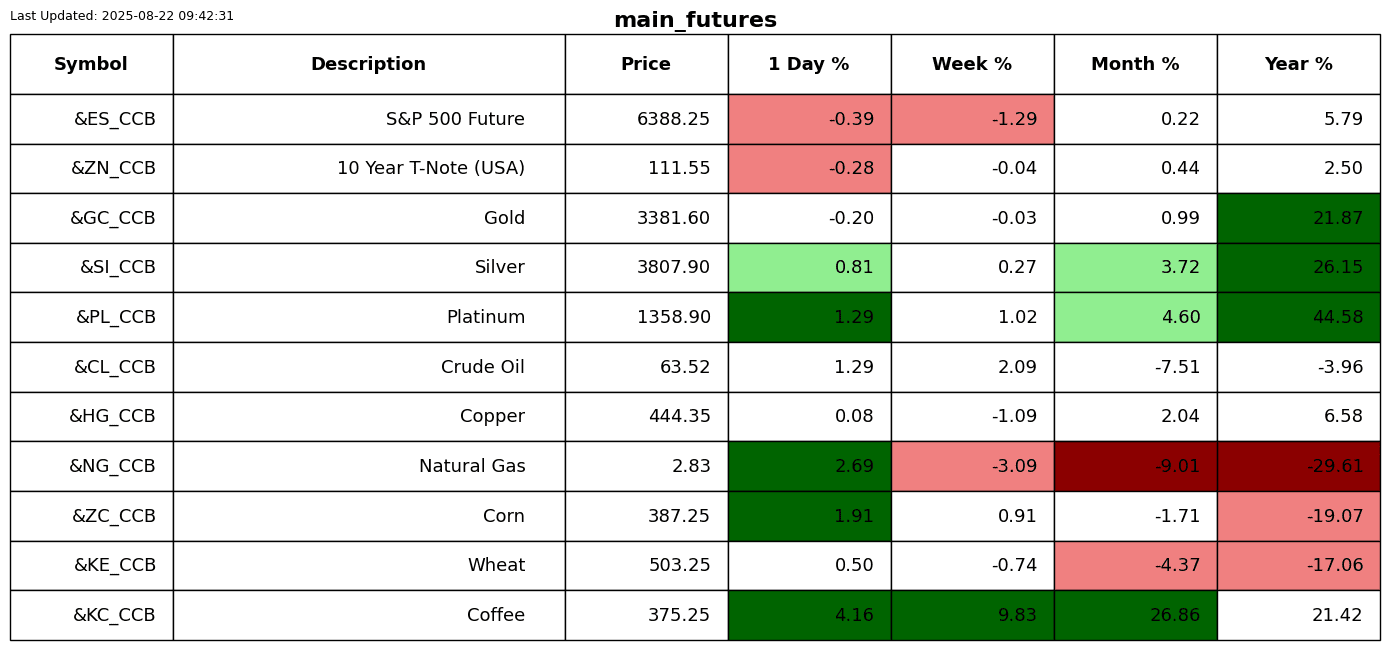Click the dark red Natural Gas Month % cell
Screen dimensions: 1390x650
click(x=1135, y=466)
